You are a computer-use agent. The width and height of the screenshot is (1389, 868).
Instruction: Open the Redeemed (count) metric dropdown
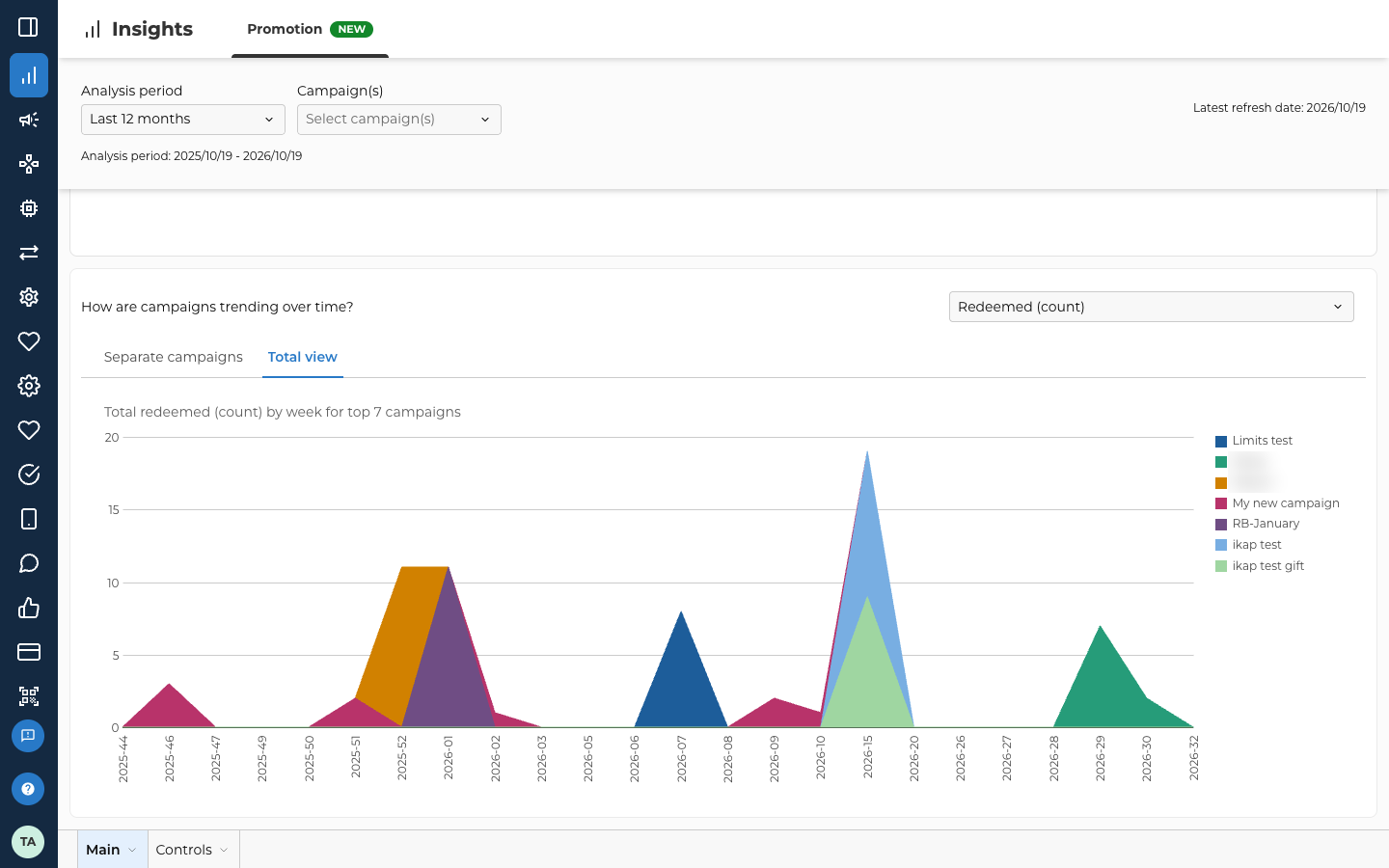tap(1152, 307)
